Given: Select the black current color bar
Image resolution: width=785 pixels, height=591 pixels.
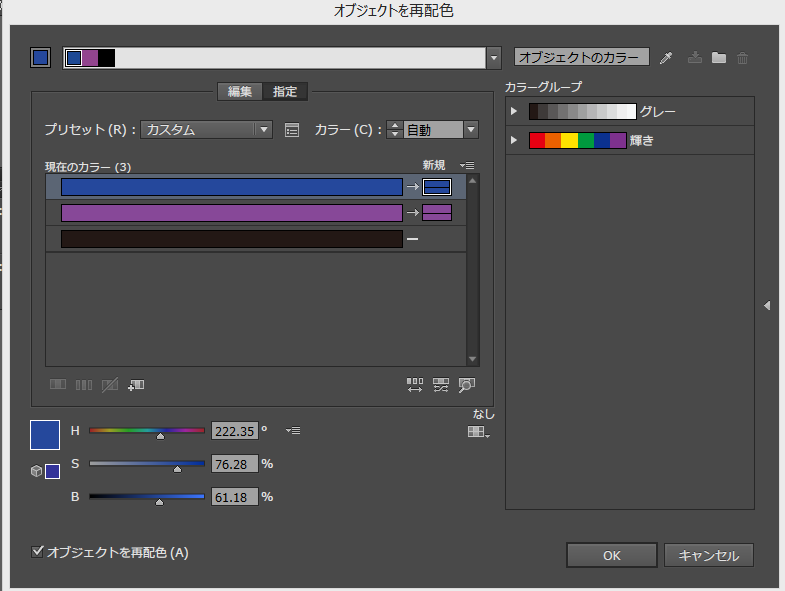Looking at the screenshot, I should point(232,239).
